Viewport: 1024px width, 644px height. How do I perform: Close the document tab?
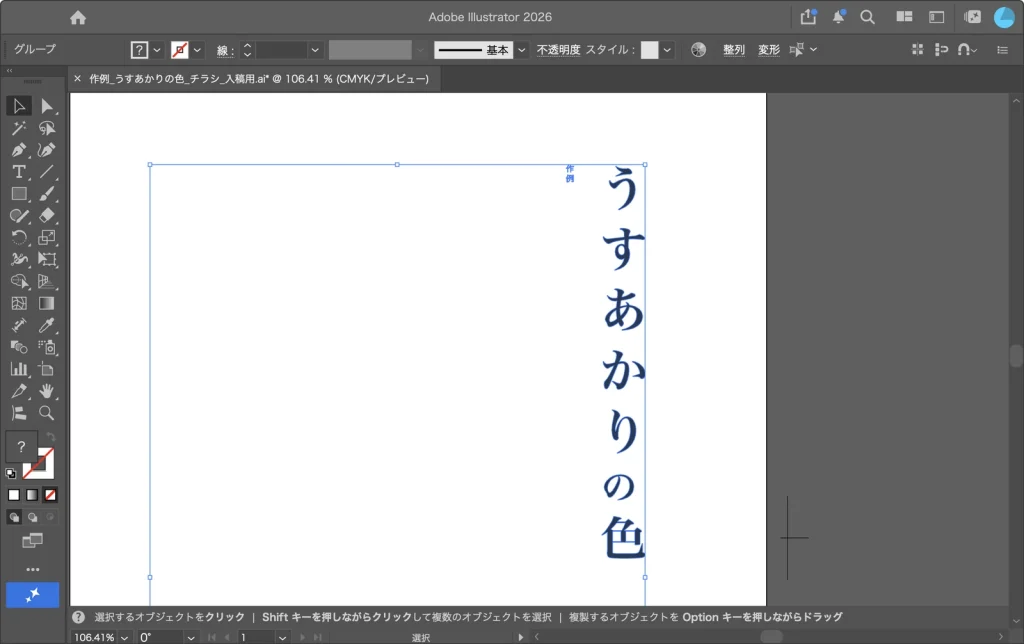(x=77, y=78)
